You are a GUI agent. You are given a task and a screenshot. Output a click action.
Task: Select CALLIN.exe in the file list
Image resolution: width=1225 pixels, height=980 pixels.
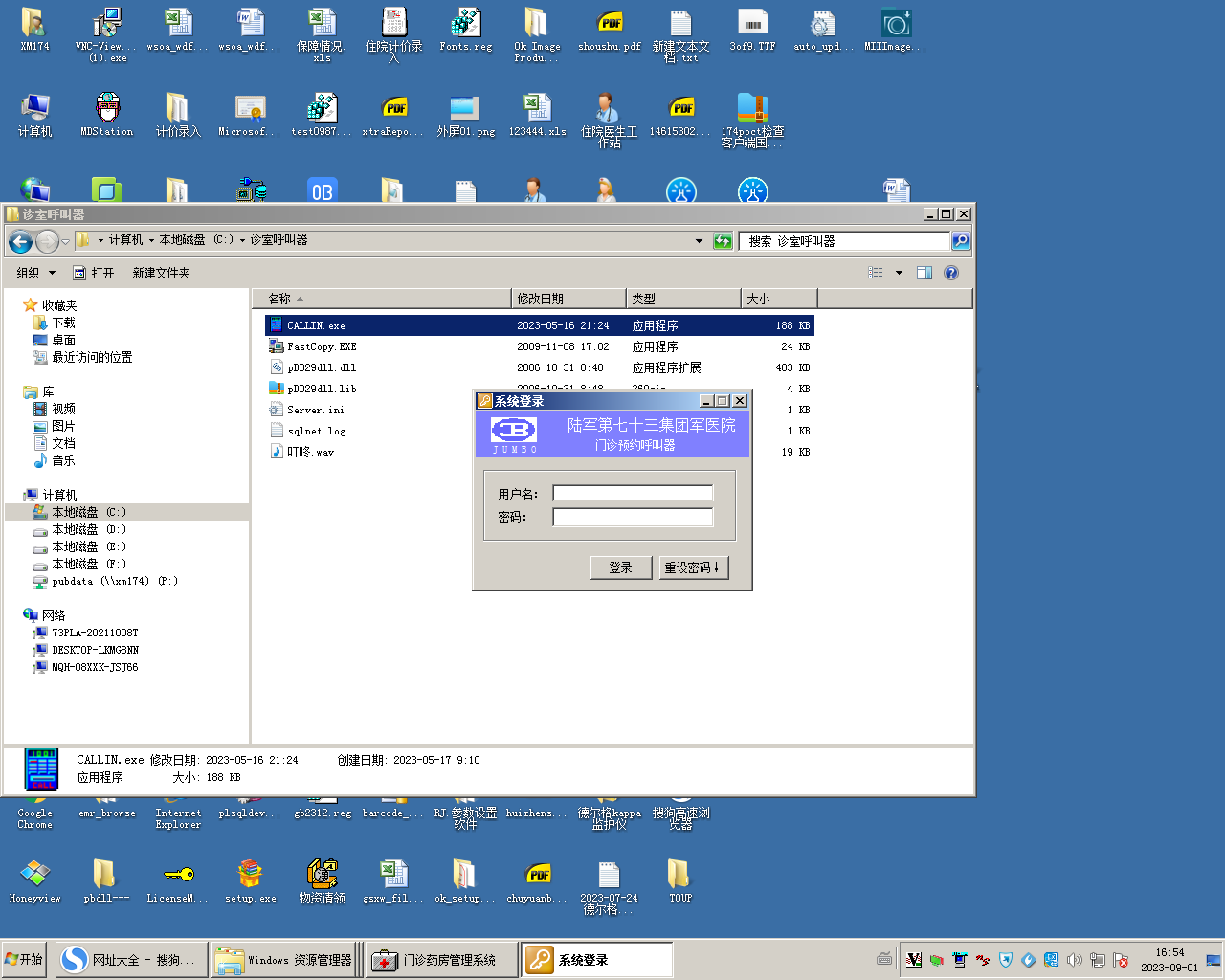point(540,325)
